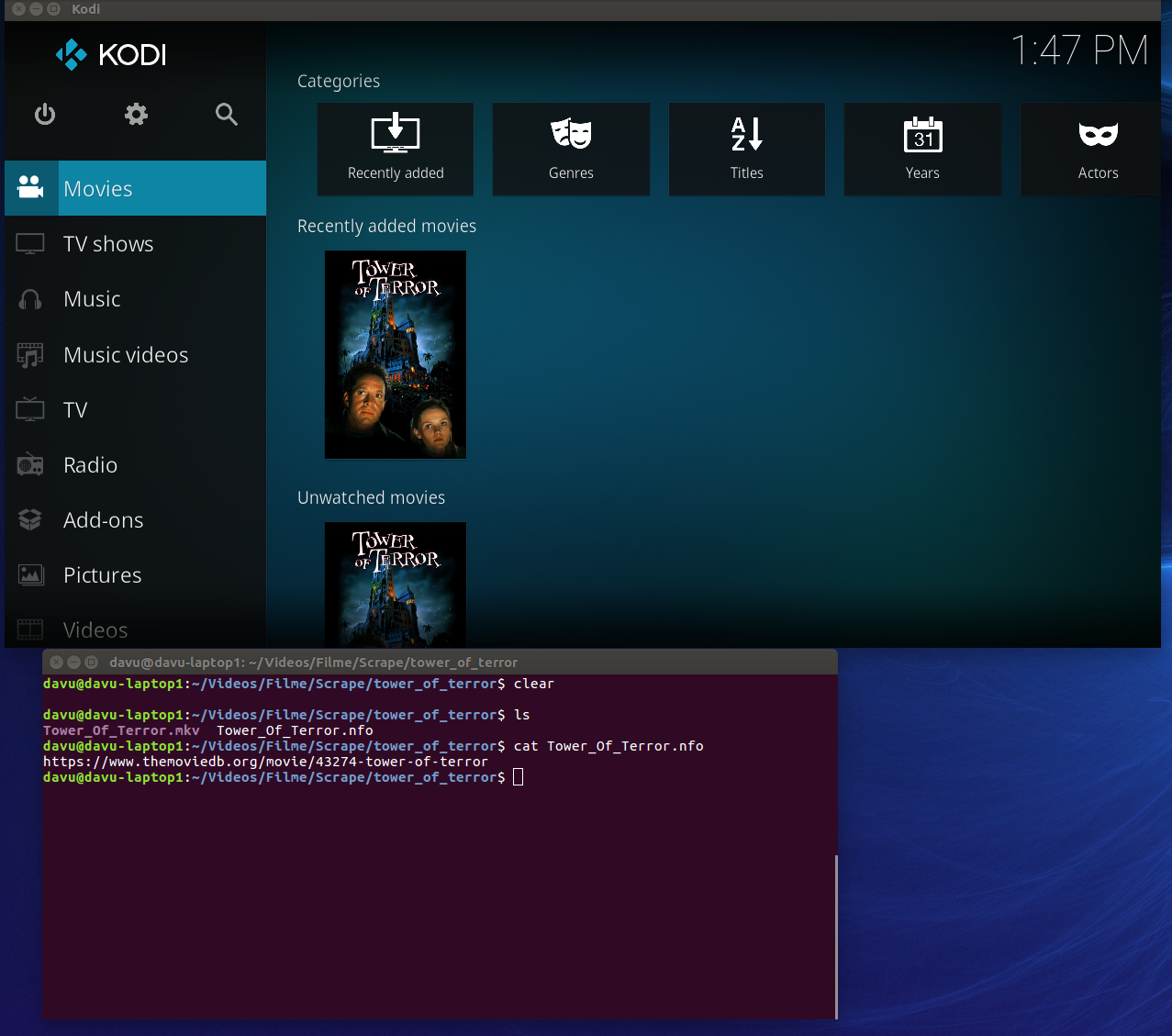Click the Kodi logo
The image size is (1172, 1036).
pyautogui.click(x=111, y=54)
